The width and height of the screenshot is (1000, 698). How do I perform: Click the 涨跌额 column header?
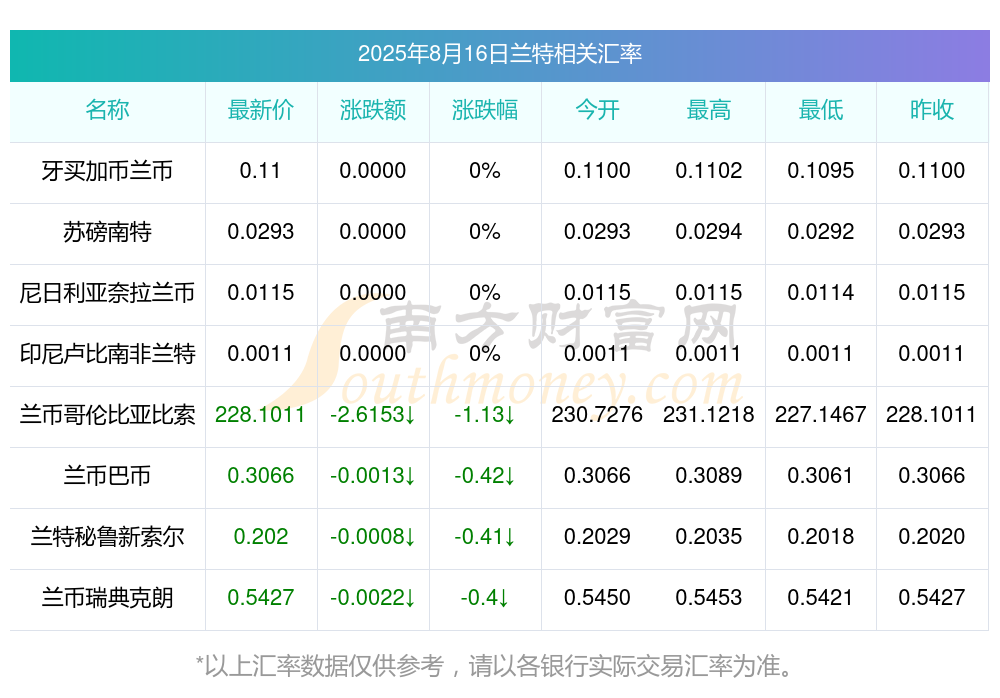click(373, 110)
